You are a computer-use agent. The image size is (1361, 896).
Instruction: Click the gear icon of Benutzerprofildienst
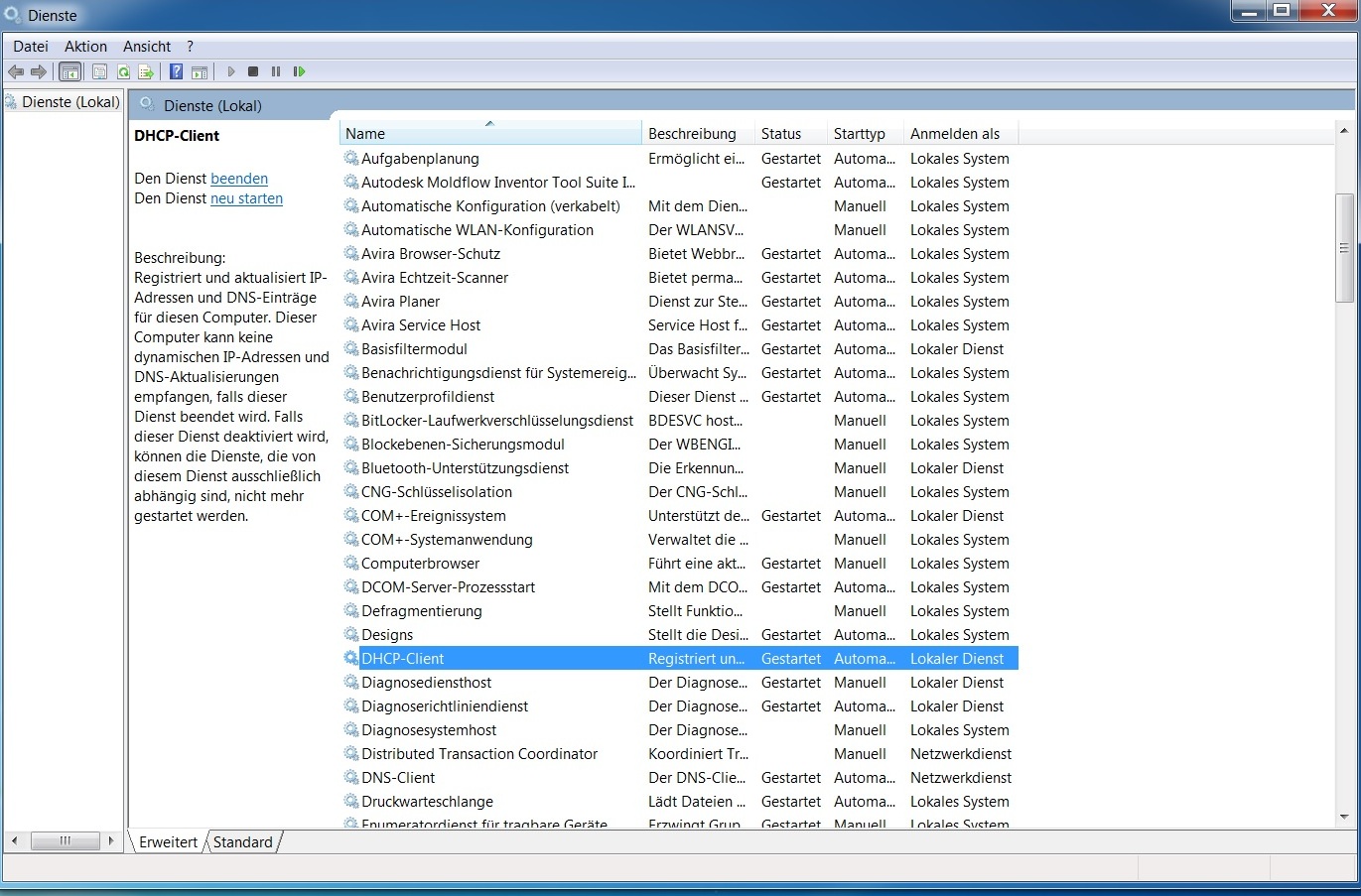coord(351,397)
